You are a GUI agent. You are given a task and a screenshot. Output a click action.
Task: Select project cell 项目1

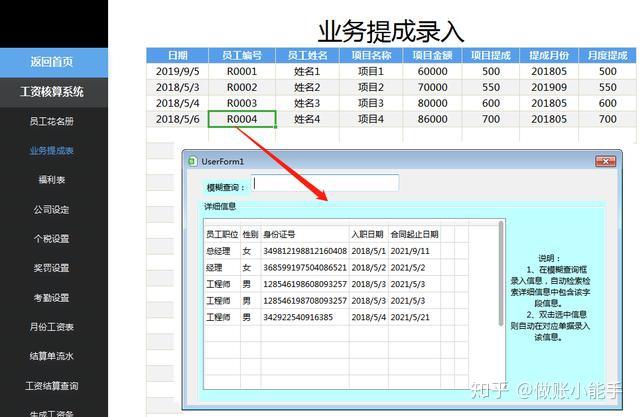tap(371, 71)
